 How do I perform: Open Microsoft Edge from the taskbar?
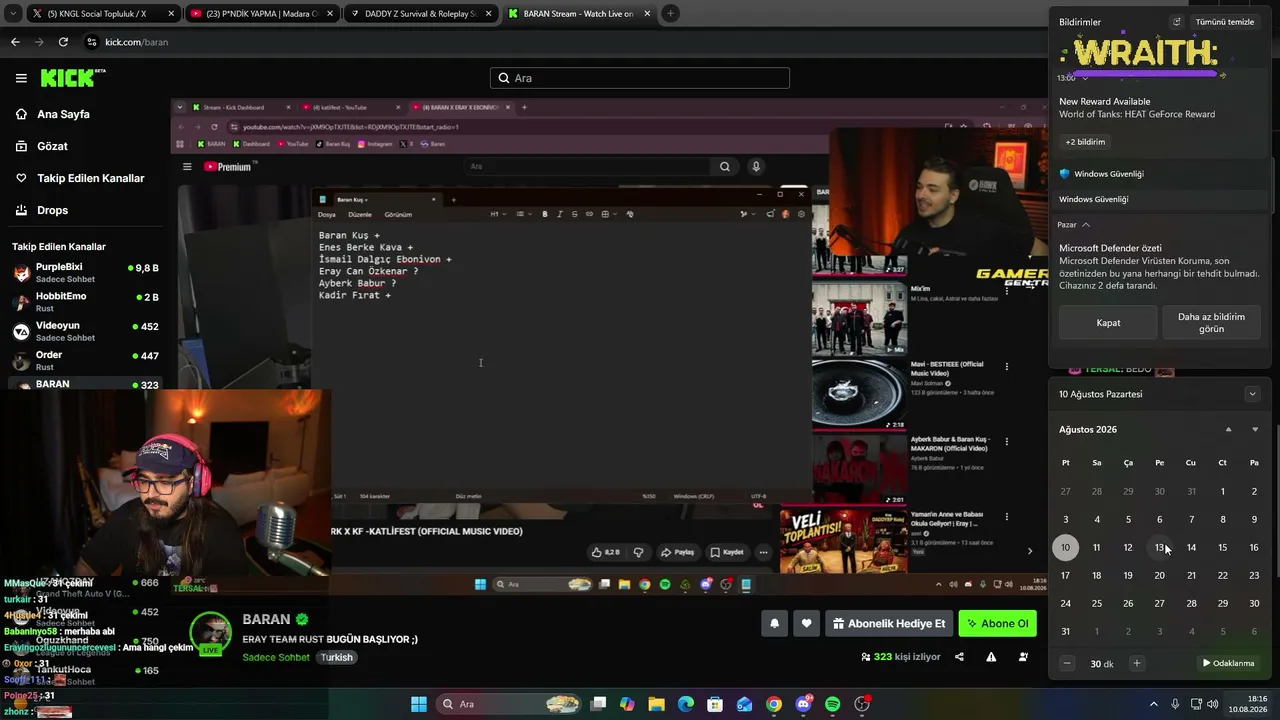[686, 704]
